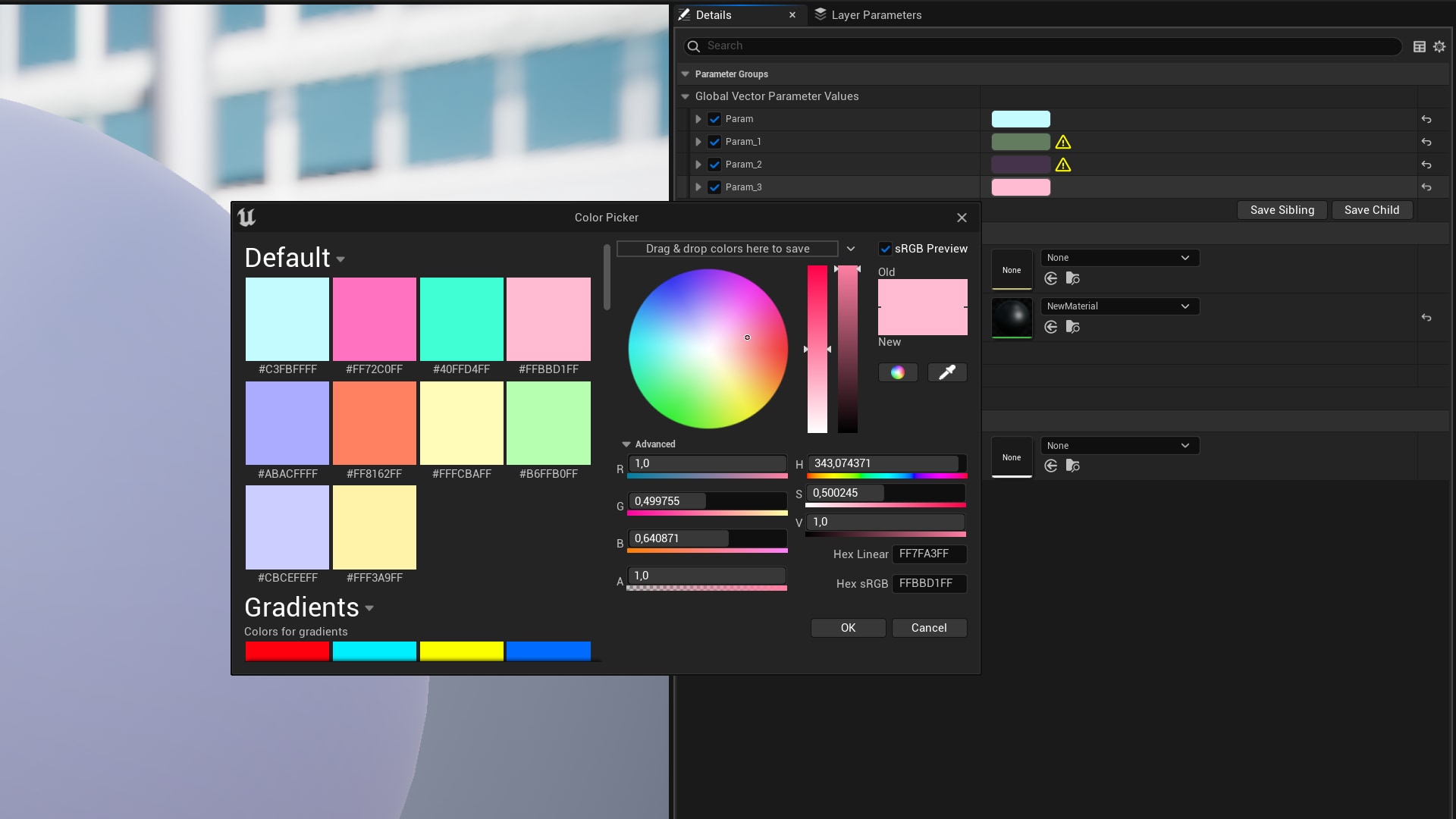This screenshot has width=1456, height=819.
Task: Open the NewMaterial asset dropdown
Action: pos(1119,306)
